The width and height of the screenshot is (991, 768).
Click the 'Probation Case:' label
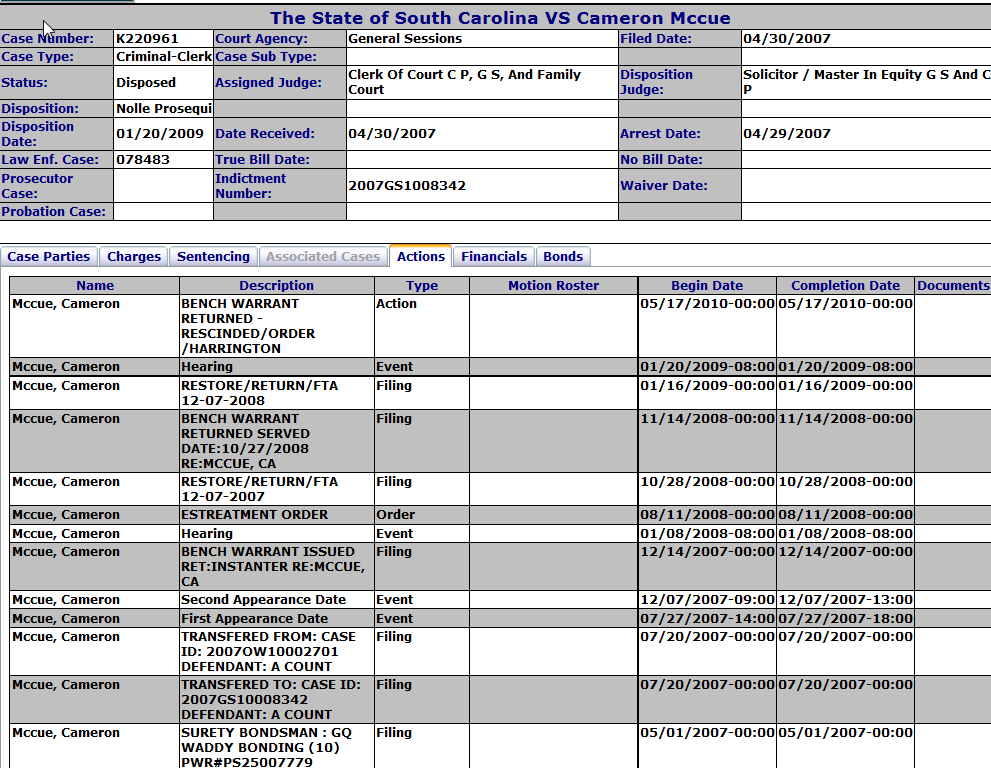click(x=53, y=211)
